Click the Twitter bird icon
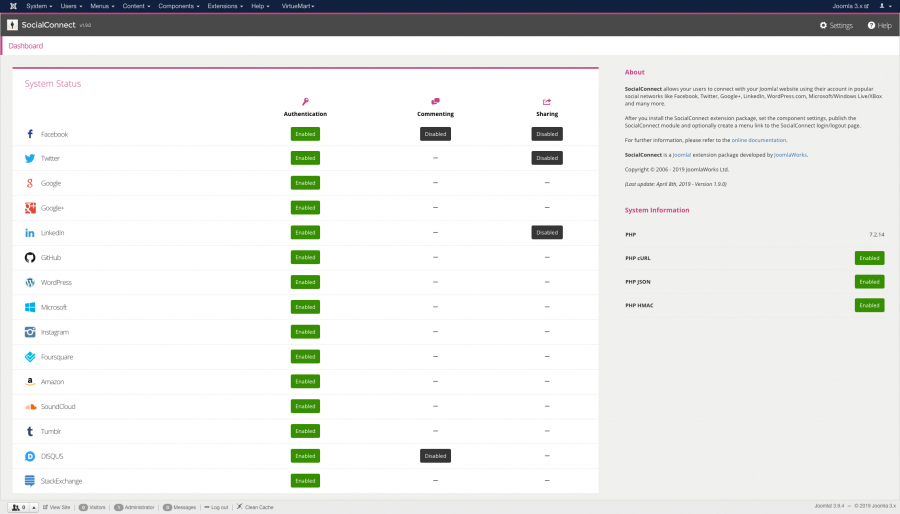The height and width of the screenshot is (514, 900). click(30, 158)
